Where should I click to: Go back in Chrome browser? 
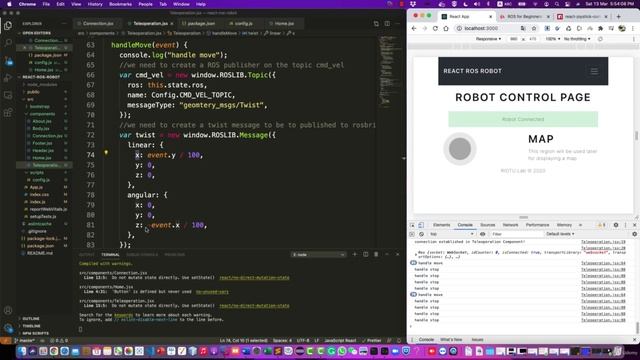(x=414, y=29)
